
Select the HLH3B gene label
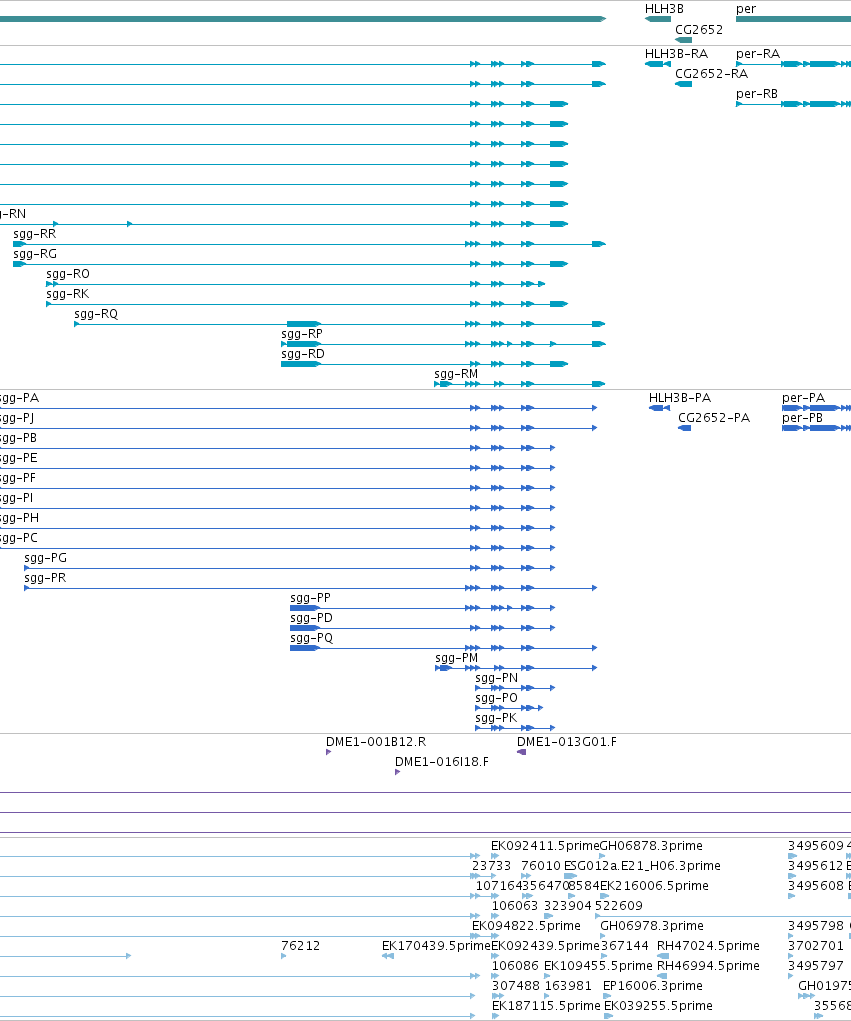pos(664,9)
